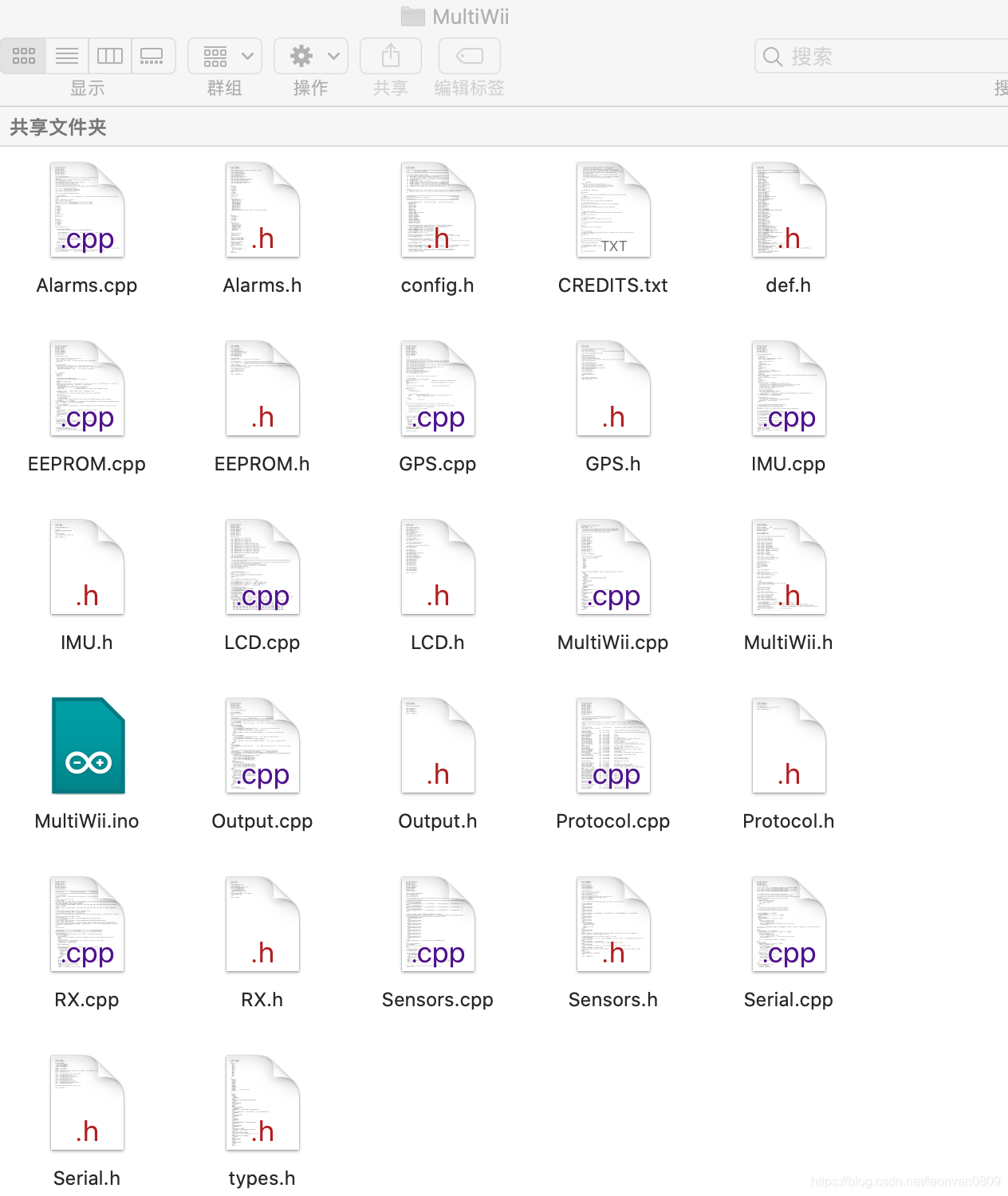The width and height of the screenshot is (1008, 1196).
Task: Select the LCD.h file icon
Action: pyautogui.click(x=439, y=567)
